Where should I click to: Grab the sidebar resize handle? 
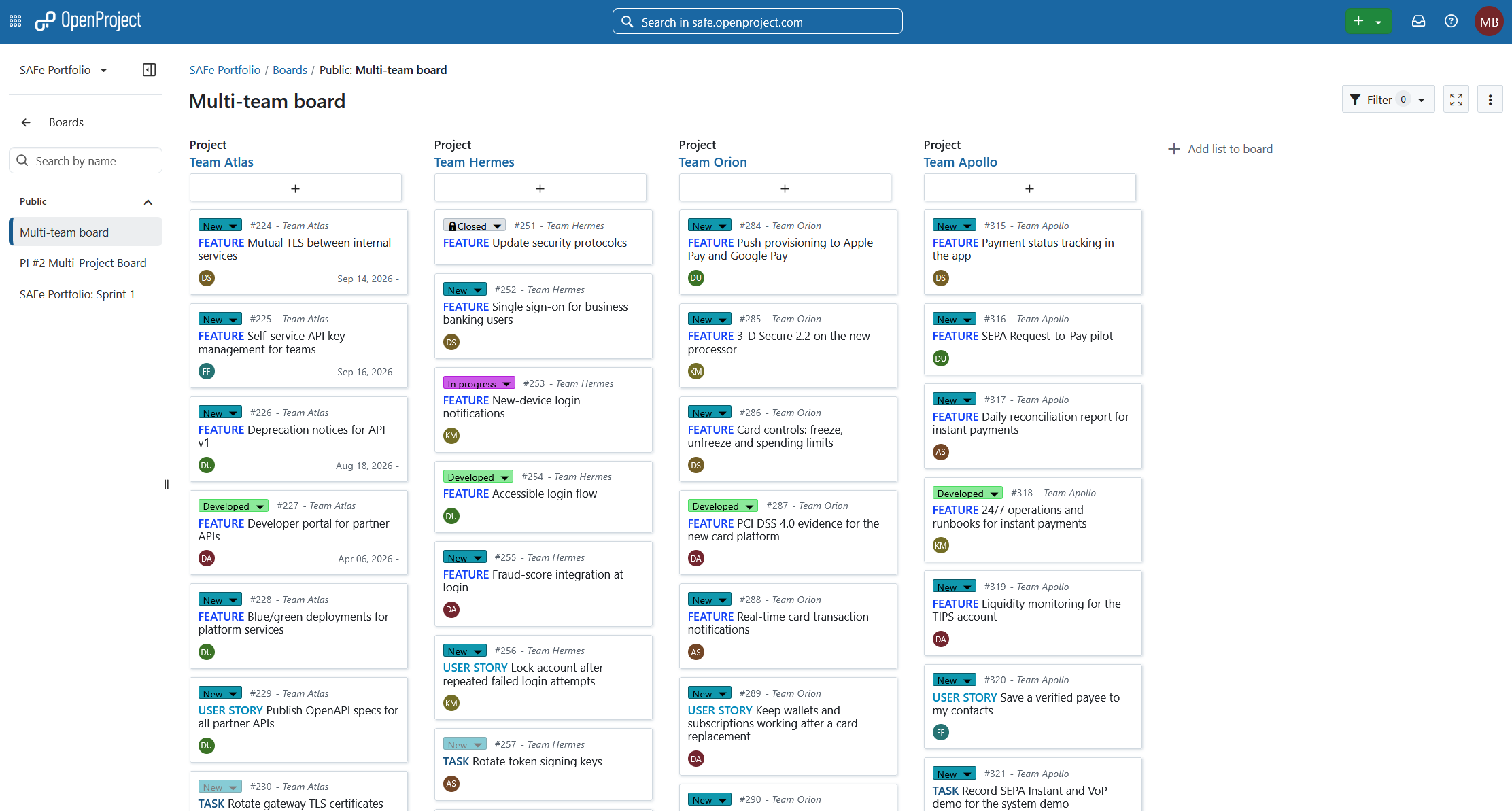[167, 485]
